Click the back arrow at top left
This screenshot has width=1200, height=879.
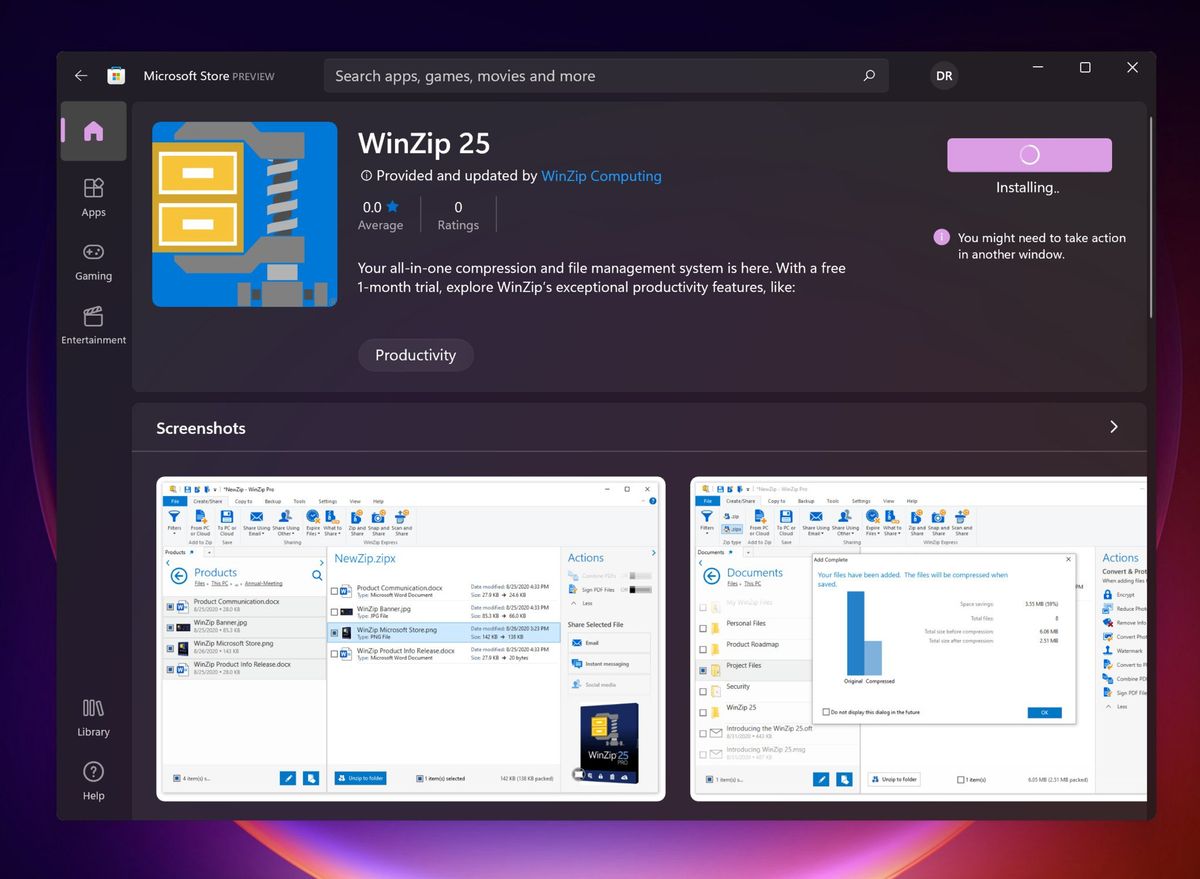coord(81,75)
